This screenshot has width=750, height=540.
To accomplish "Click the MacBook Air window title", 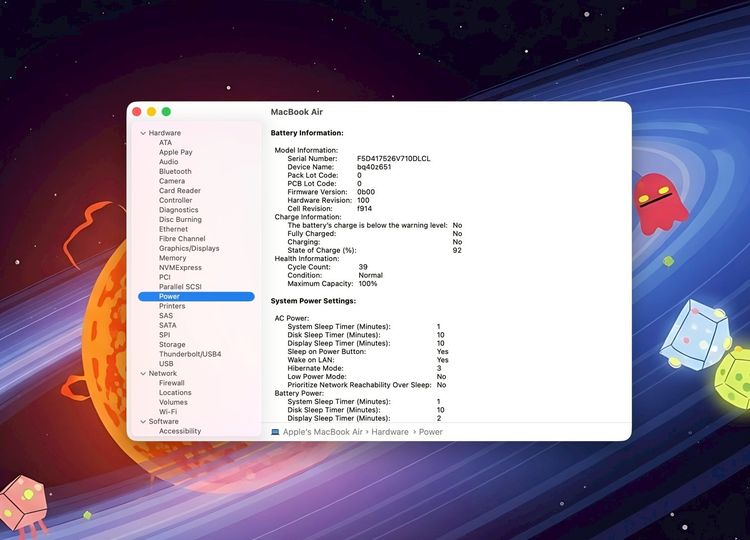I will pyautogui.click(x=297, y=112).
